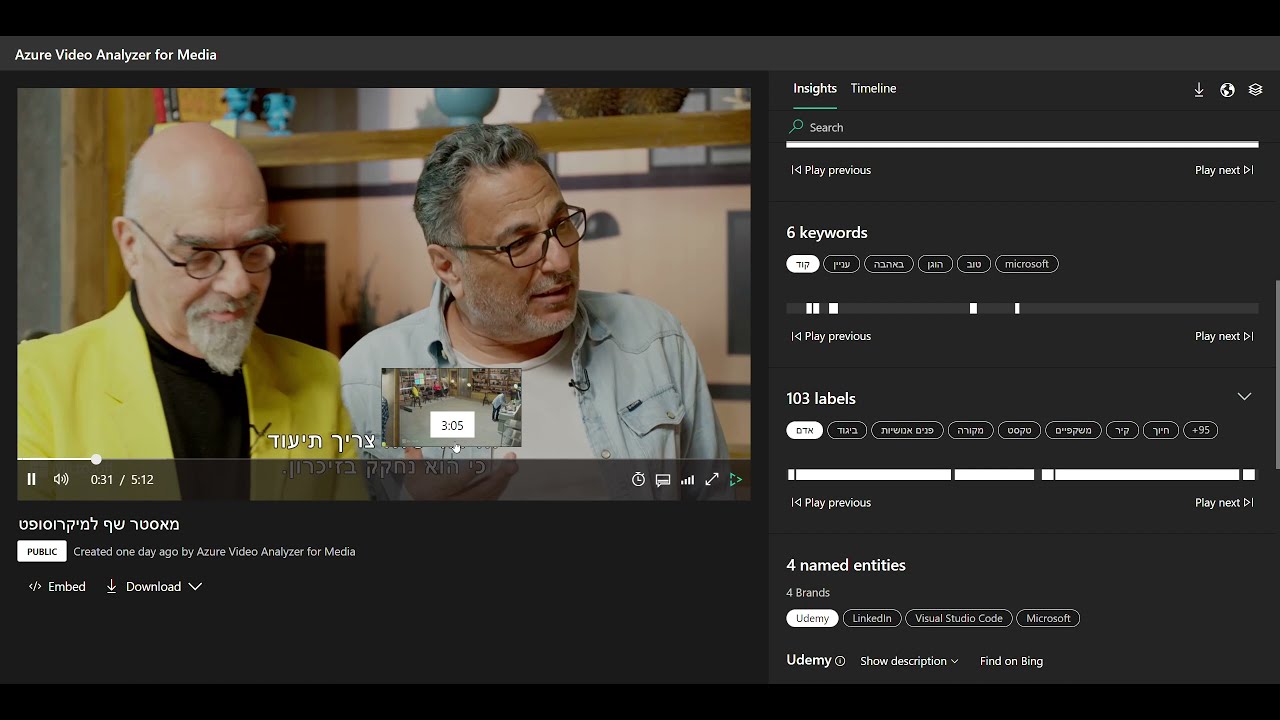1280x720 pixels.
Task: Play next in the labels section
Action: click(1224, 502)
